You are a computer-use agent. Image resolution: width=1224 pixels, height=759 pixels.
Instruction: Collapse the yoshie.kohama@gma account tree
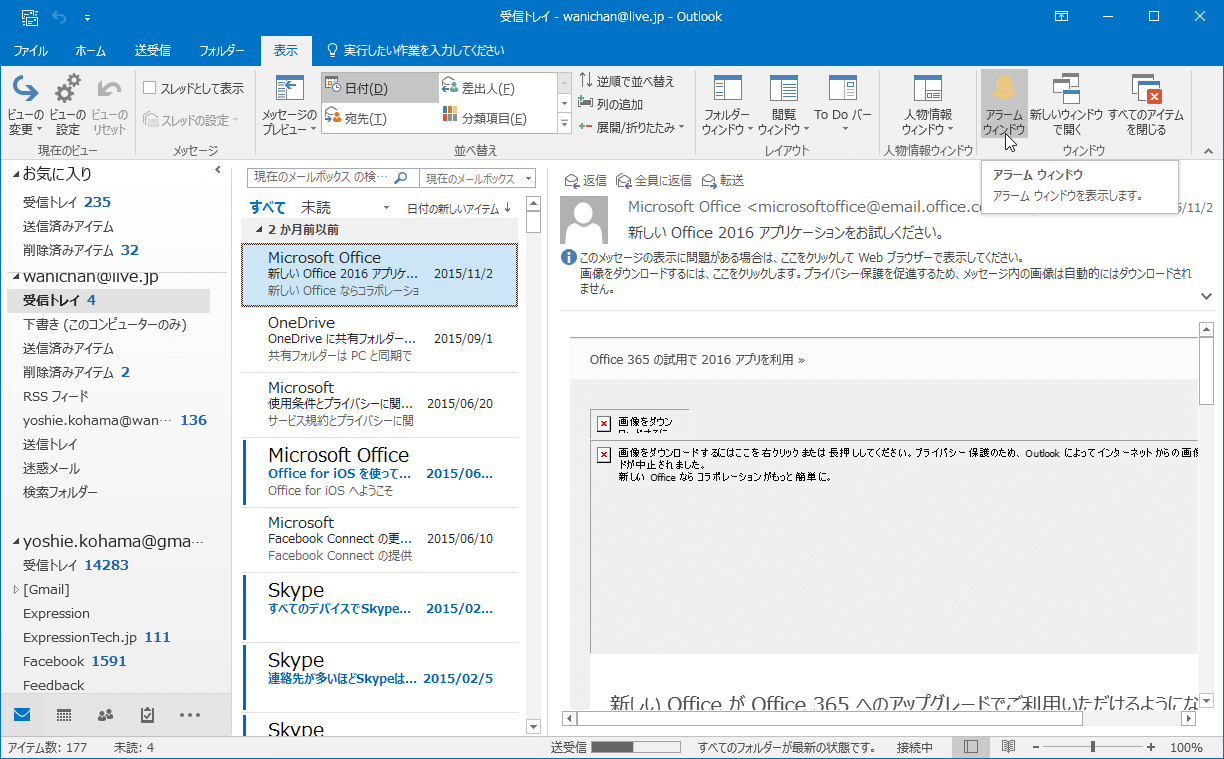(15, 542)
